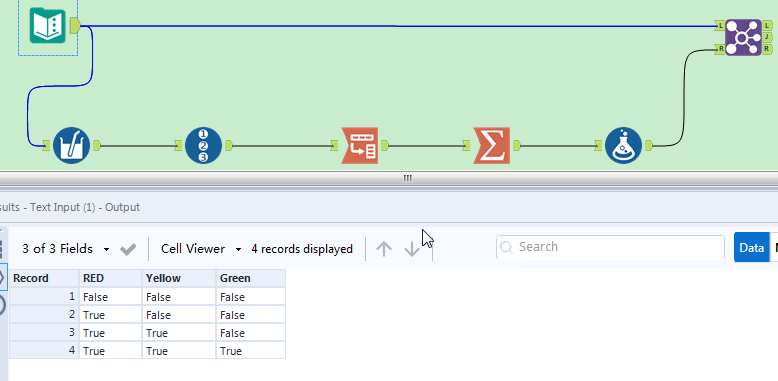
Task: Click the Join tool L output anchor
Action: tap(767, 25)
